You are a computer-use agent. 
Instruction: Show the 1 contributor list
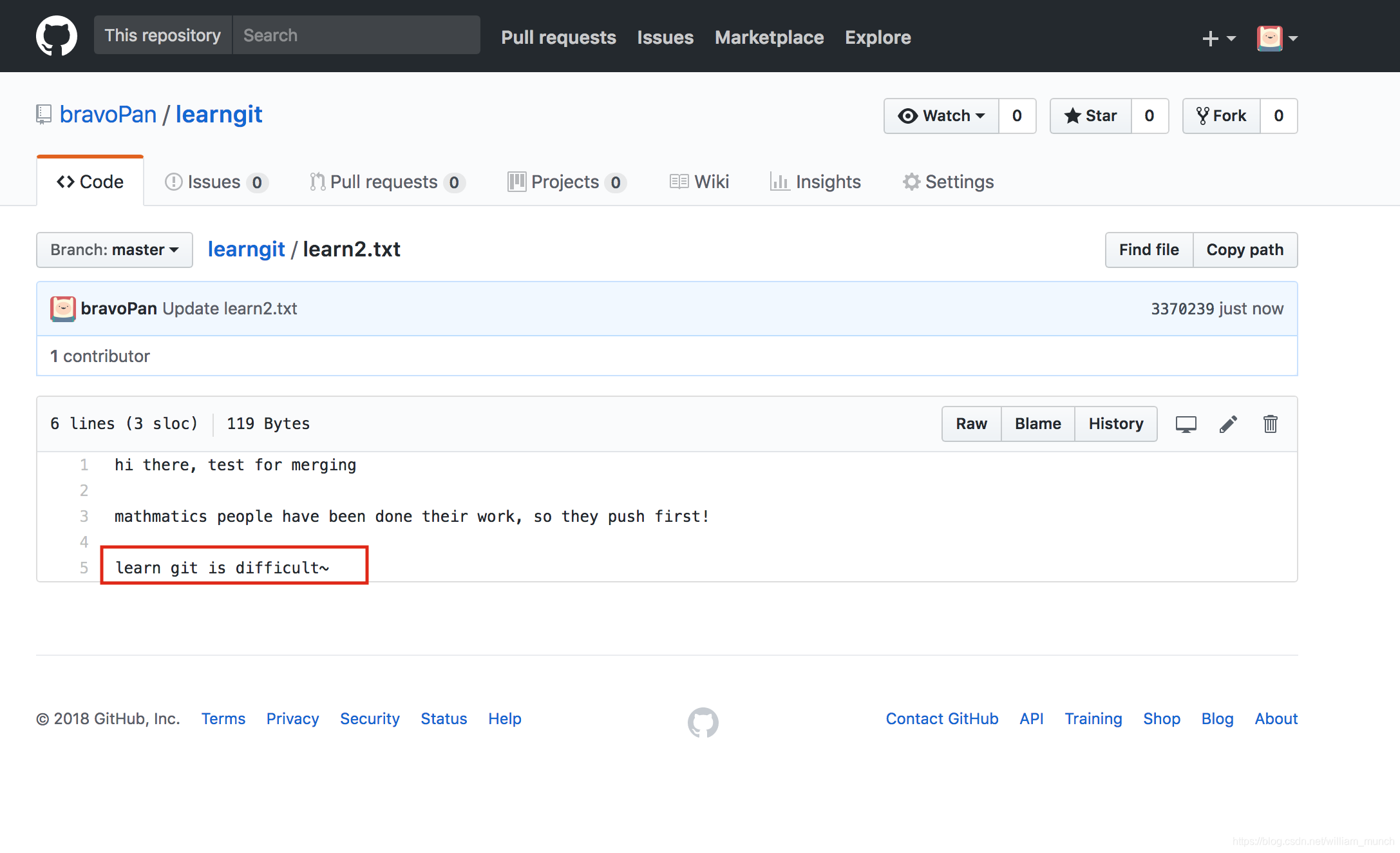pyautogui.click(x=100, y=356)
